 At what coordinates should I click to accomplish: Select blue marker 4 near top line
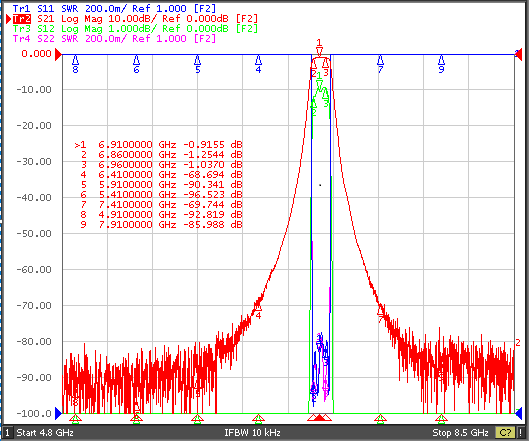[258, 60]
